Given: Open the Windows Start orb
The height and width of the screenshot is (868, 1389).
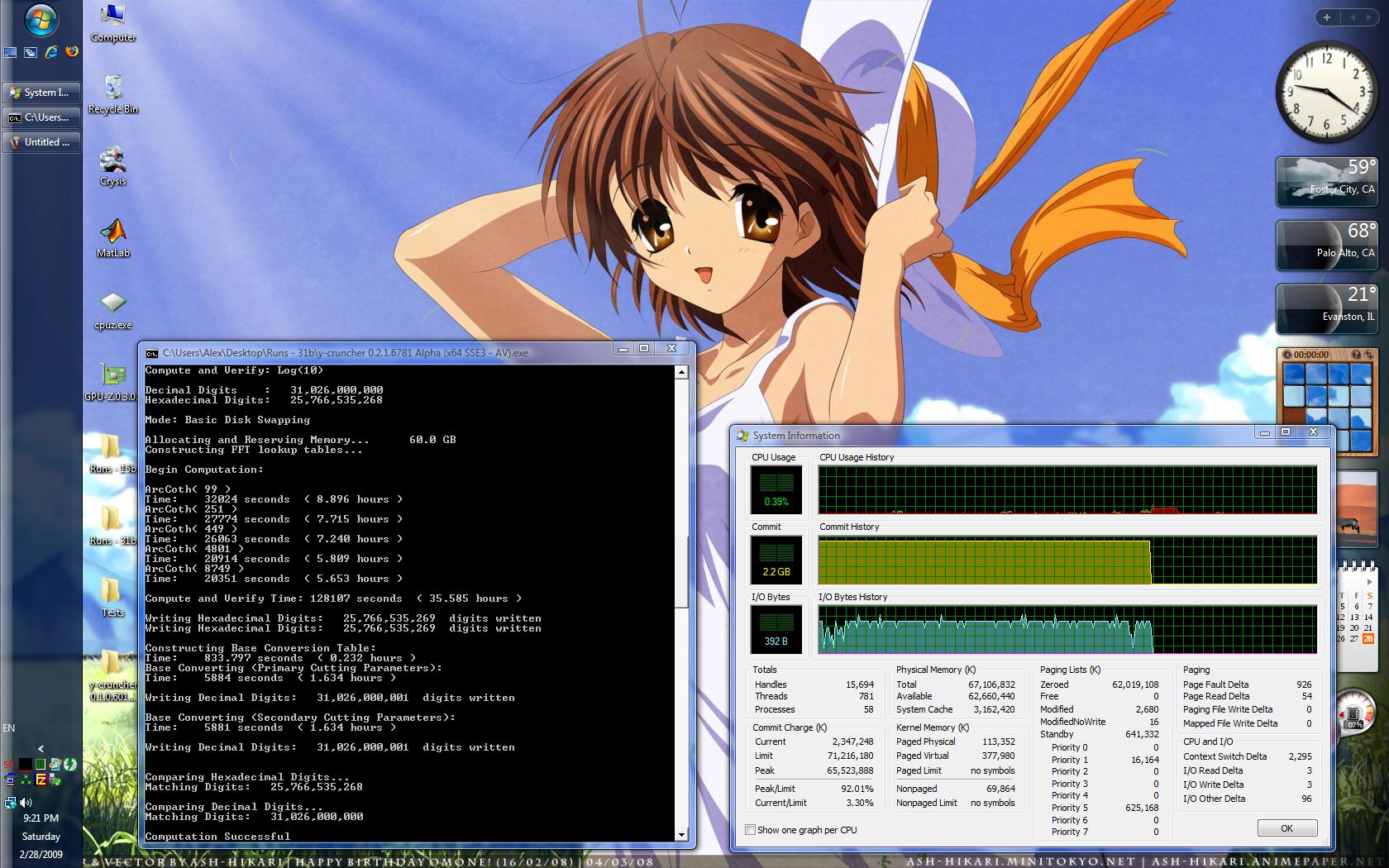Looking at the screenshot, I should pyautogui.click(x=41, y=19).
